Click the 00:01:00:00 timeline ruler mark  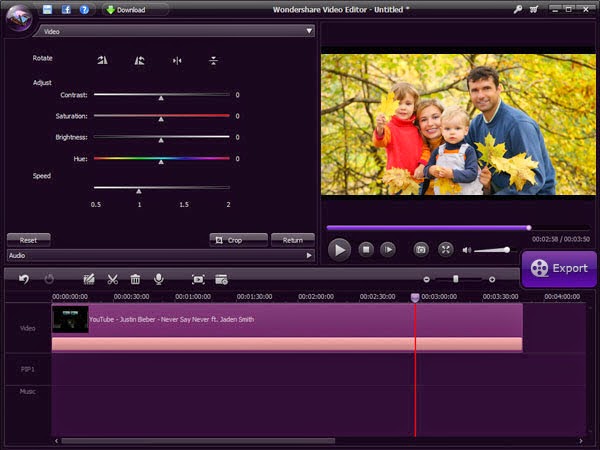click(193, 297)
